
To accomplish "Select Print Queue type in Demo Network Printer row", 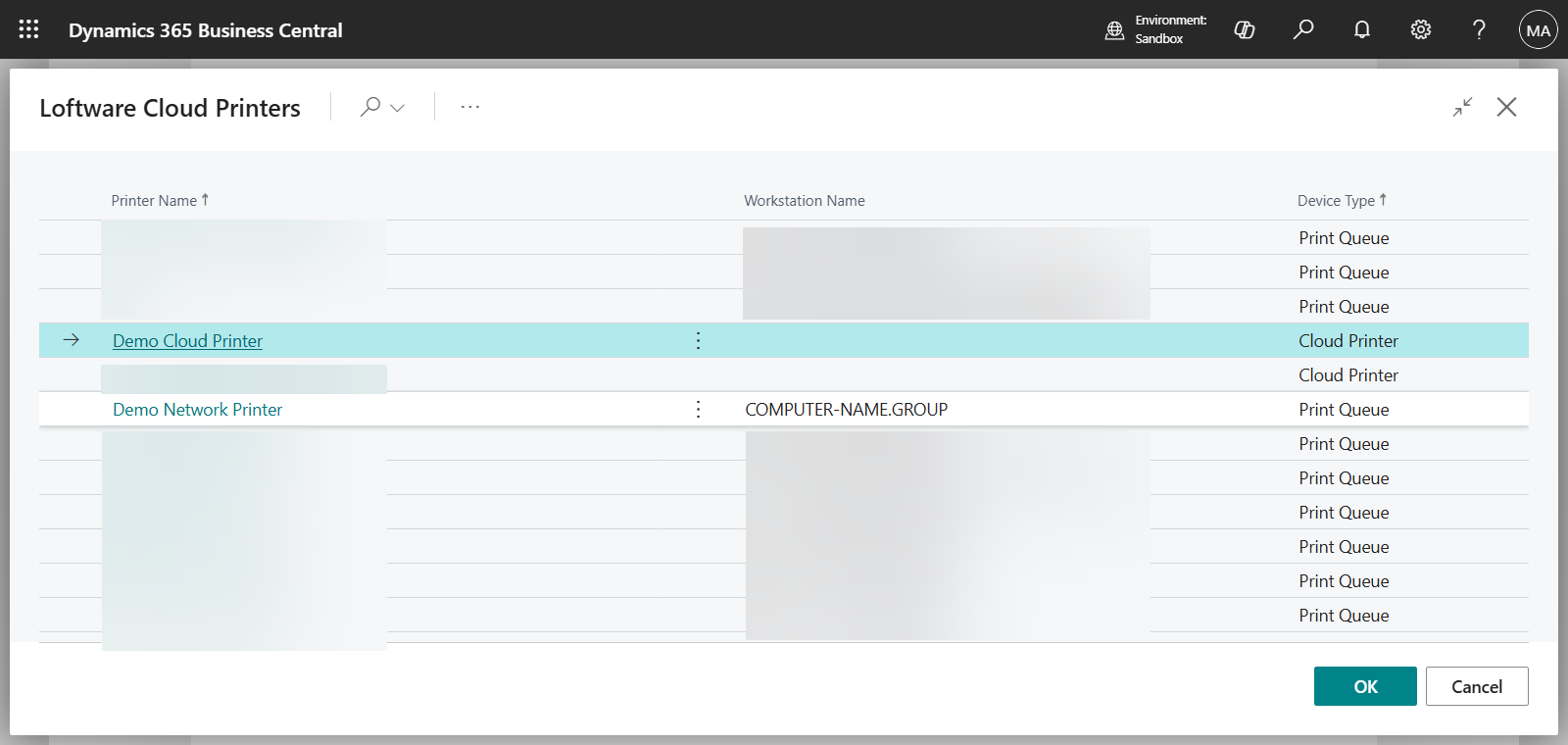I will point(1344,410).
